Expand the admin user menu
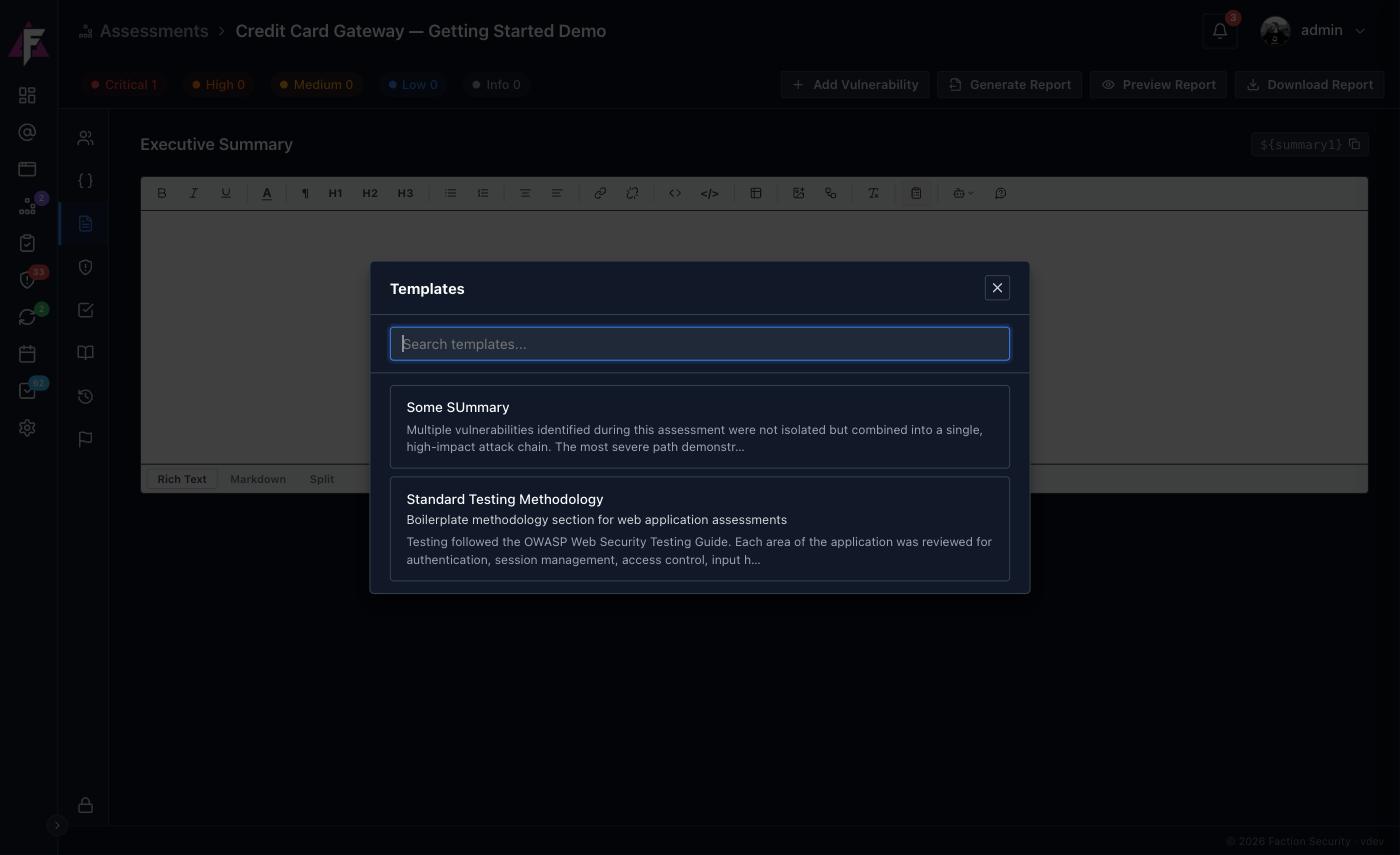This screenshot has height=855, width=1400. click(x=1313, y=31)
